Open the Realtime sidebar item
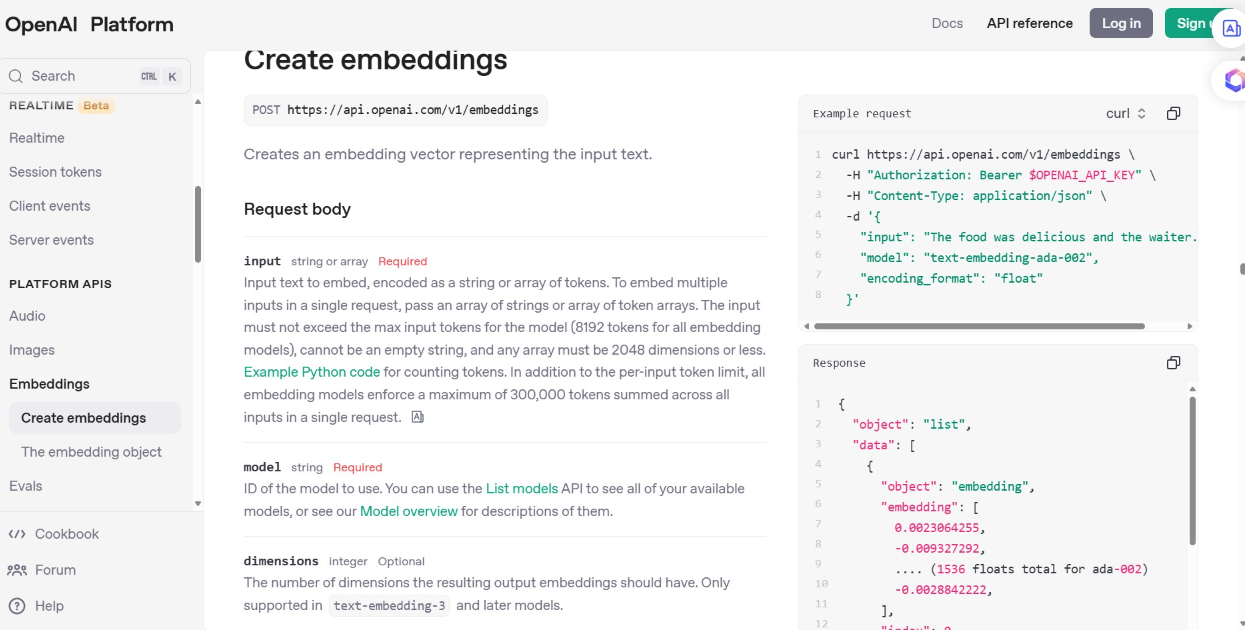 pyautogui.click(x=37, y=138)
